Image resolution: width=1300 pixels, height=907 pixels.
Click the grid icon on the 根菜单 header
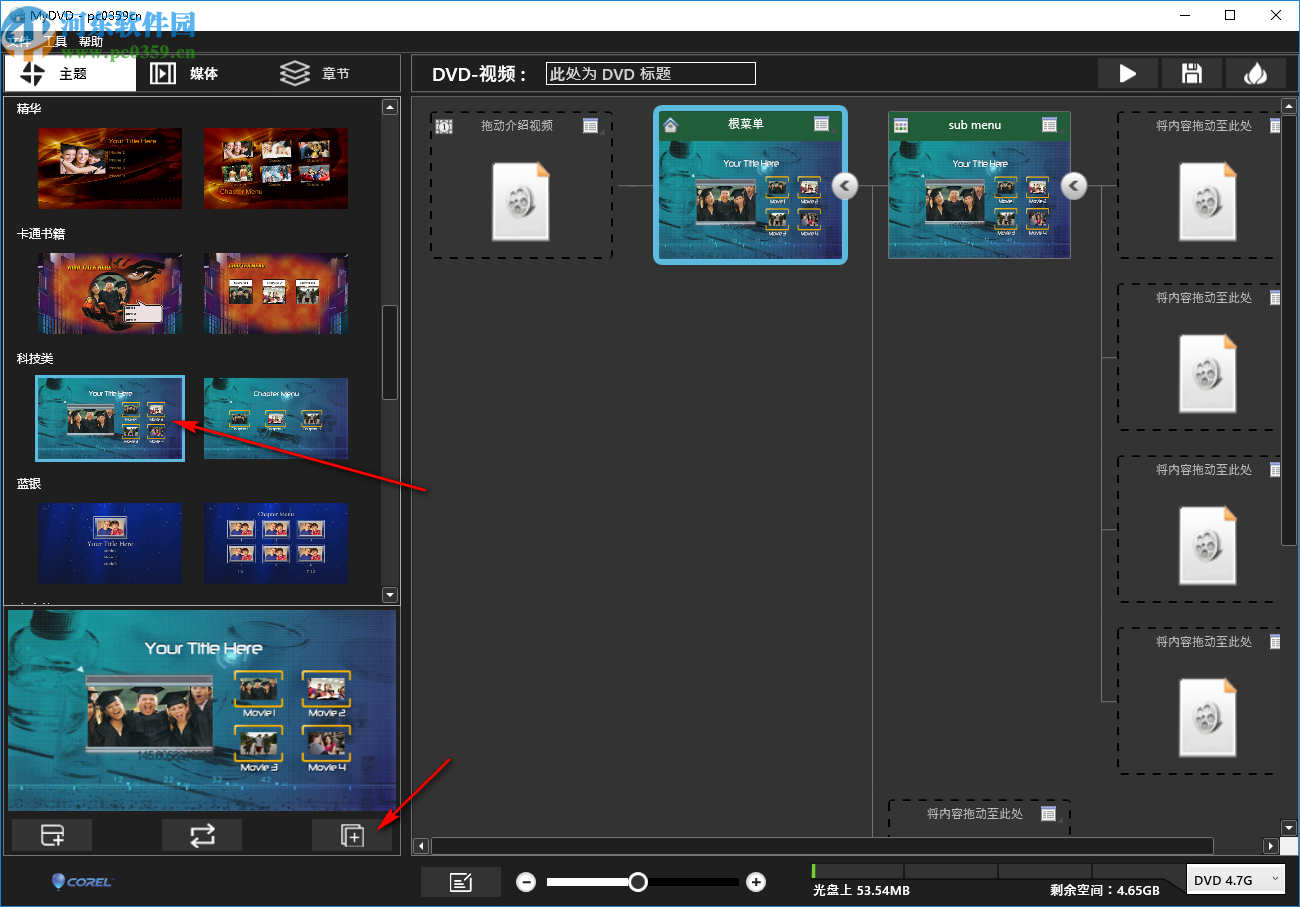(822, 124)
